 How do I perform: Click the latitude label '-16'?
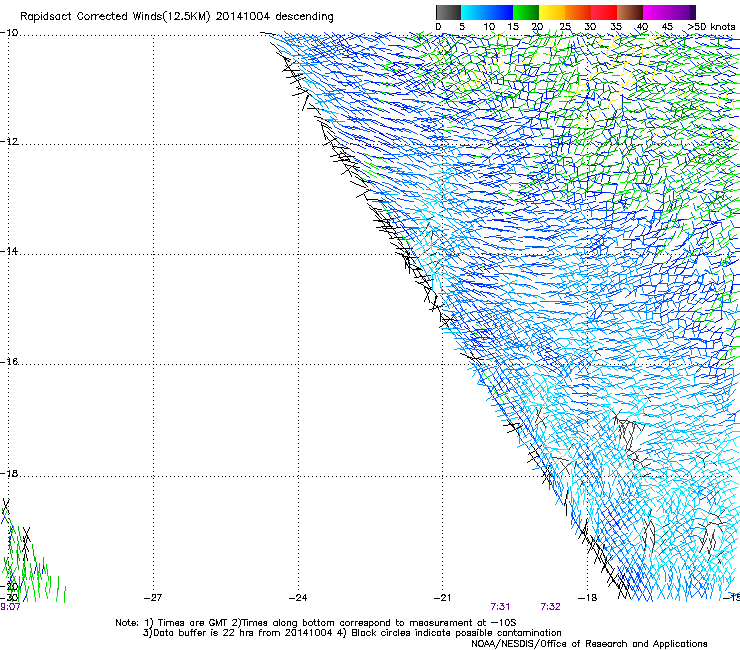(x=9, y=362)
